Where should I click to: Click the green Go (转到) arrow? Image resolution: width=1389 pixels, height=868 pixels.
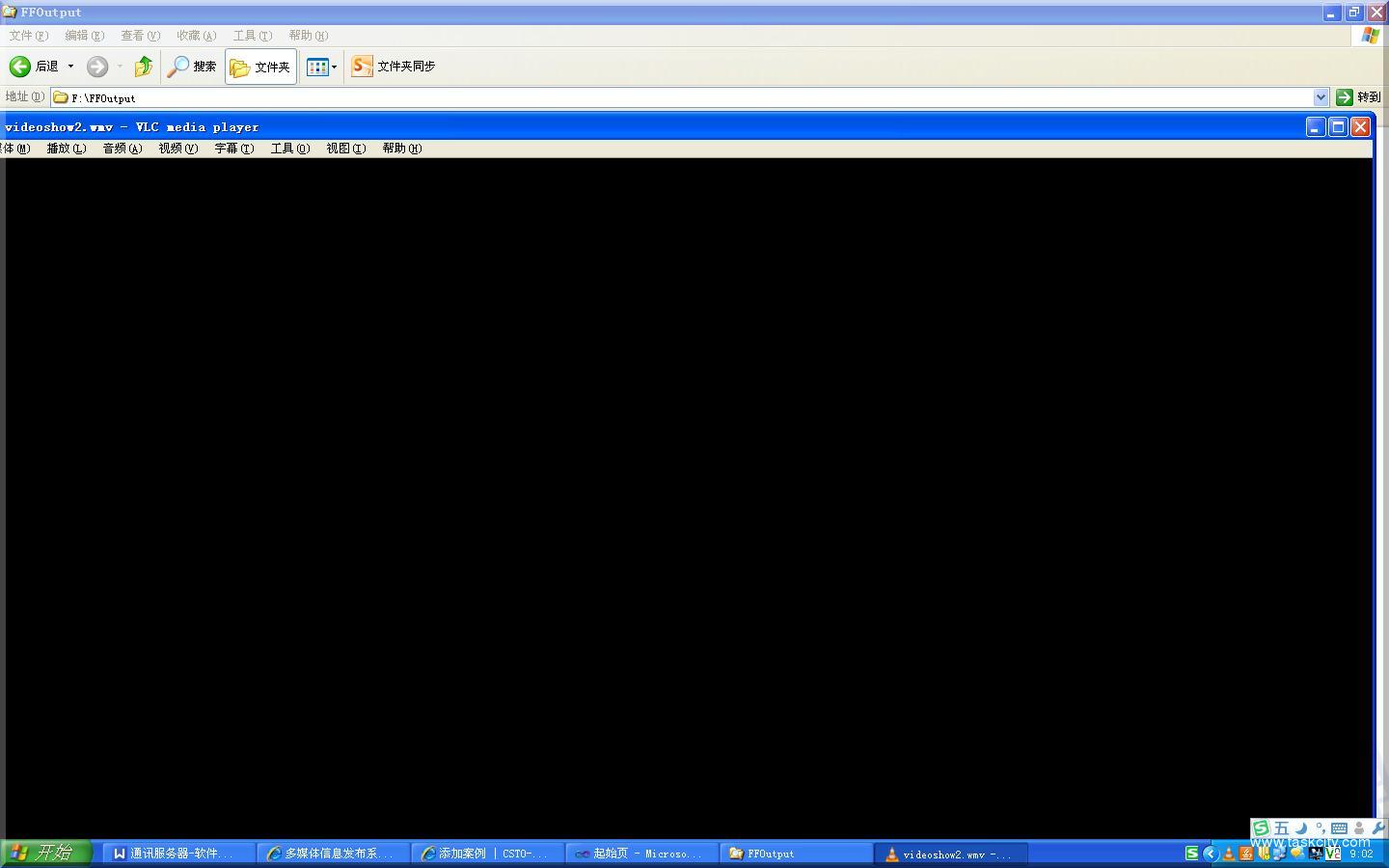tap(1345, 97)
